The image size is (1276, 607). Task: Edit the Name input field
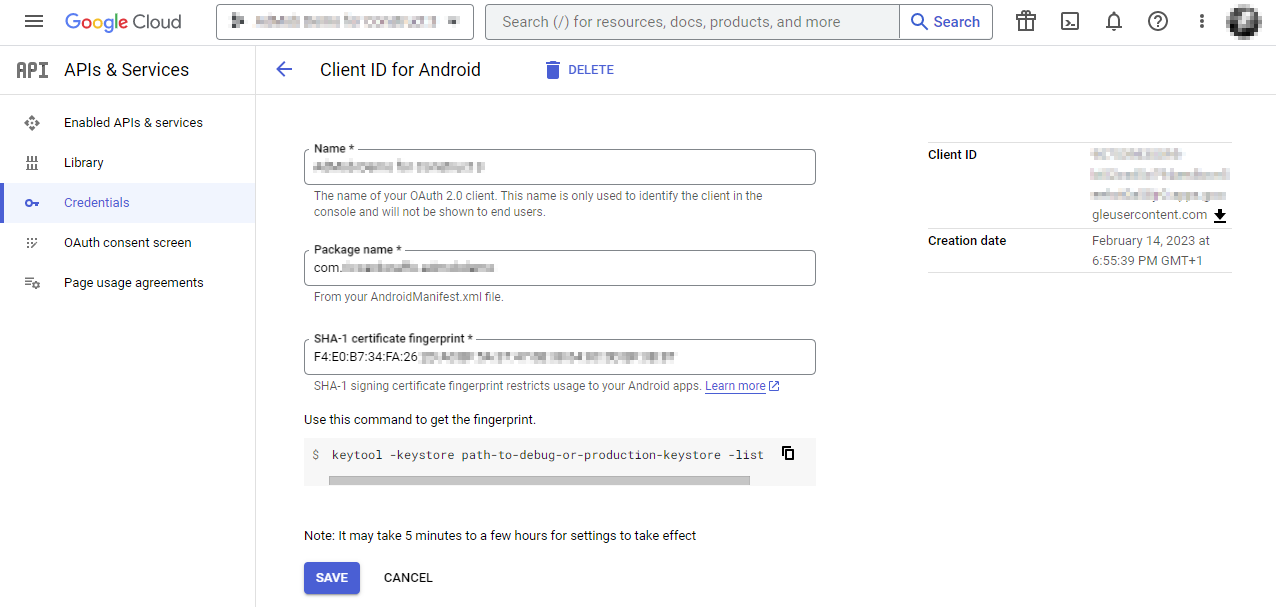[x=560, y=167]
